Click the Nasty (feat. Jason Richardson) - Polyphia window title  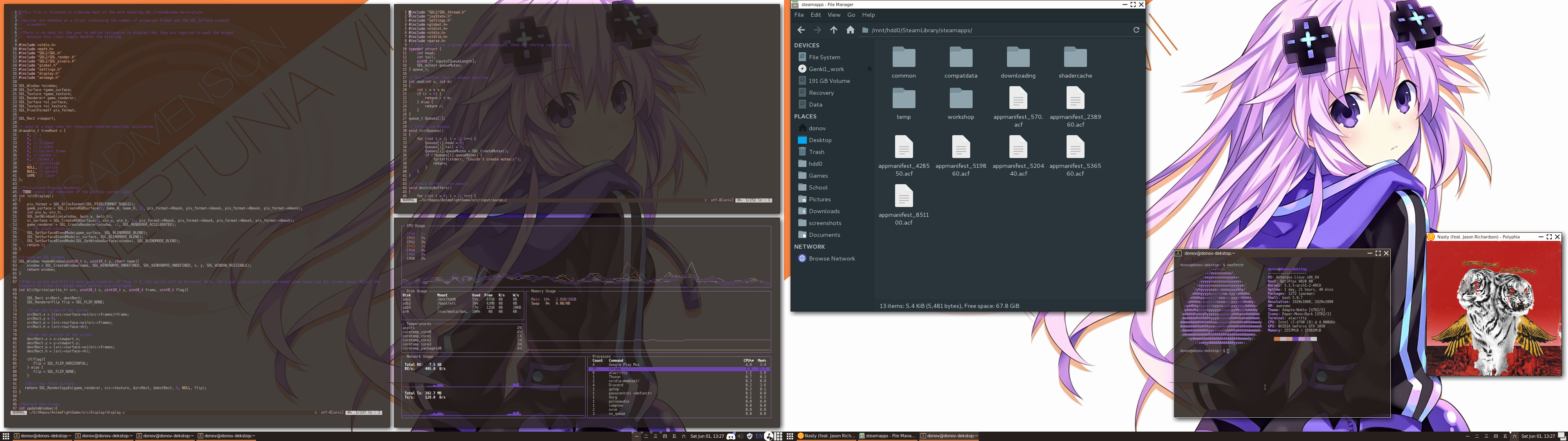click(1478, 237)
